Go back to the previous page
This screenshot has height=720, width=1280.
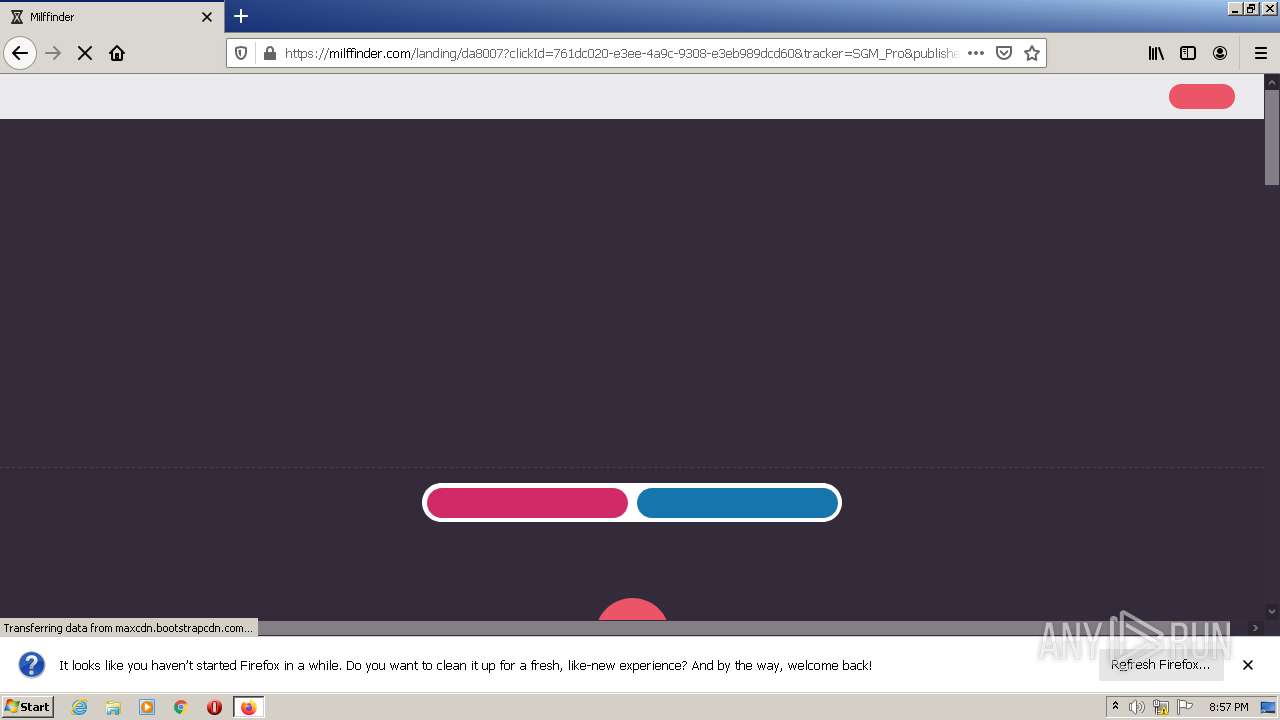[x=20, y=53]
